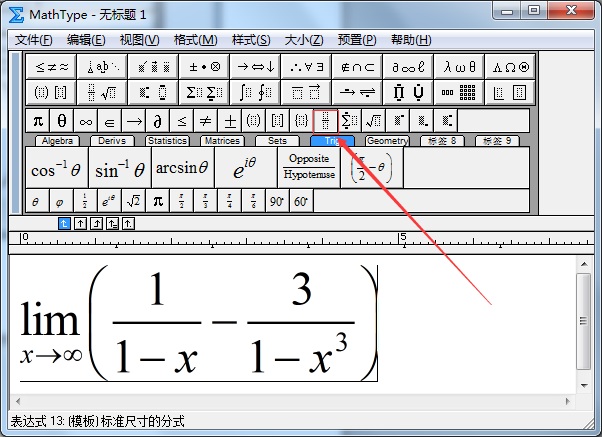
Task: Insert the parentheses fence template
Action: [x=253, y=121]
